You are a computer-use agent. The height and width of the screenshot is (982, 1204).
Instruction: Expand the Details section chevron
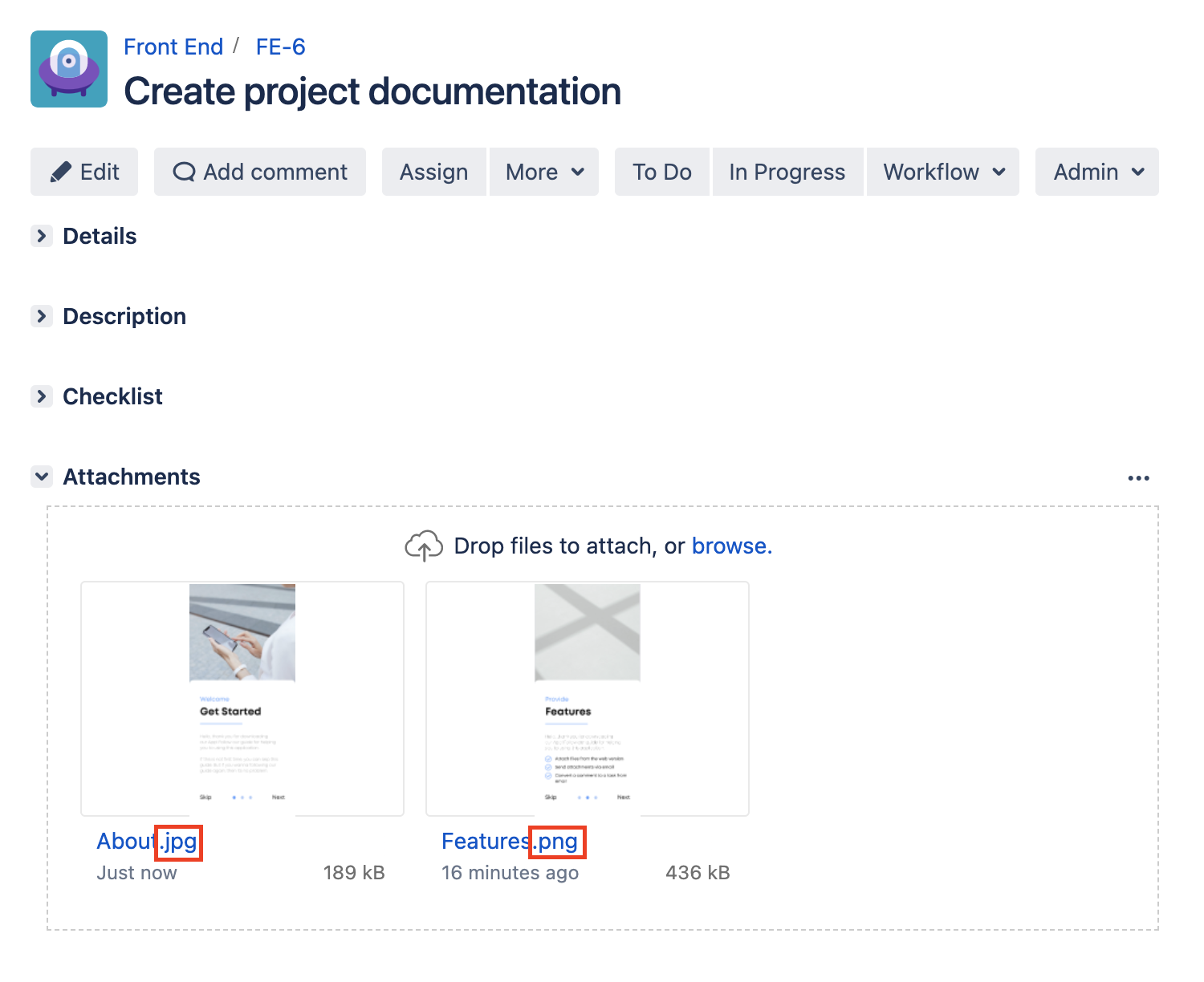point(42,236)
